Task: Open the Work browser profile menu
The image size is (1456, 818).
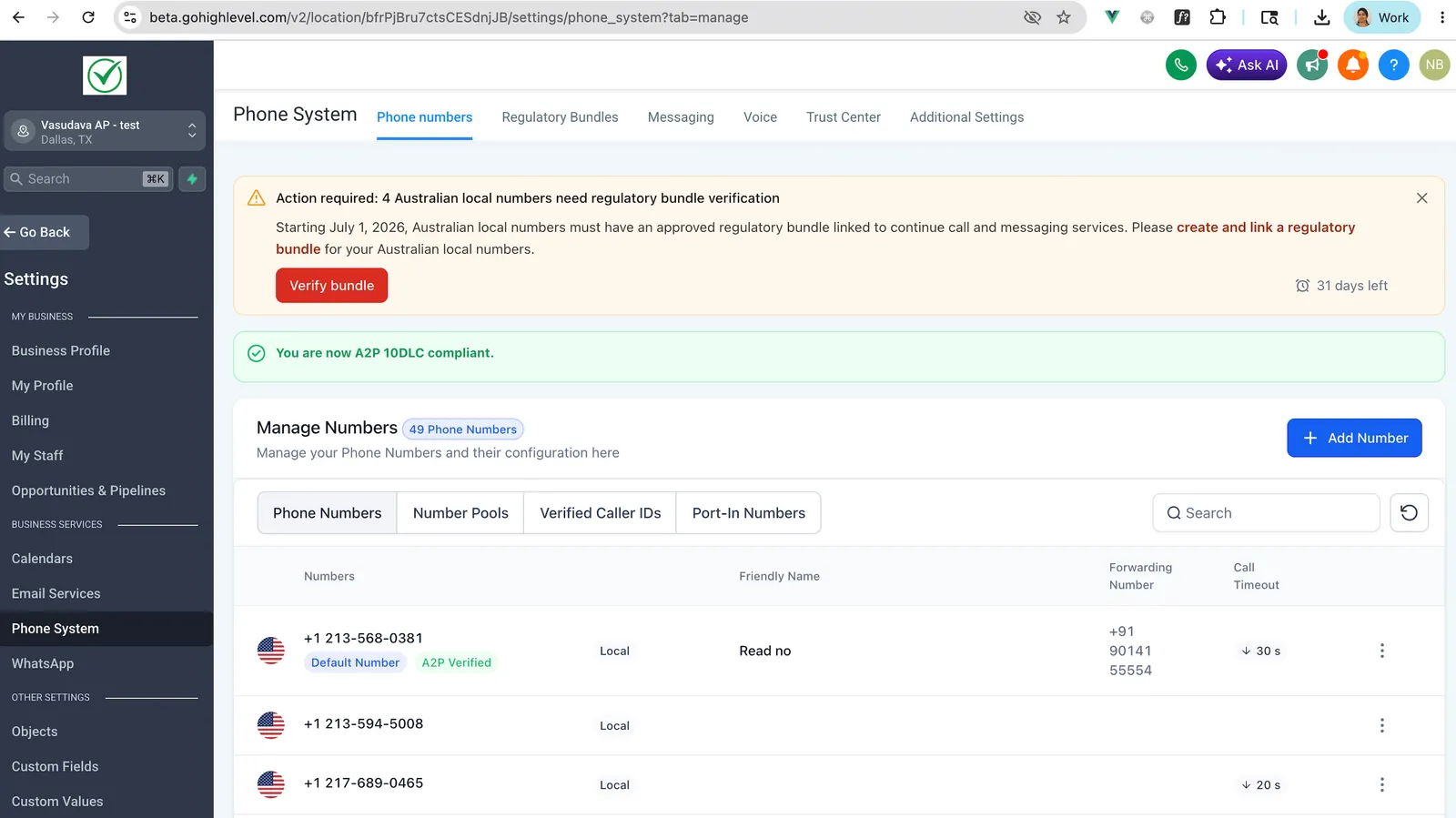Action: tap(1381, 17)
